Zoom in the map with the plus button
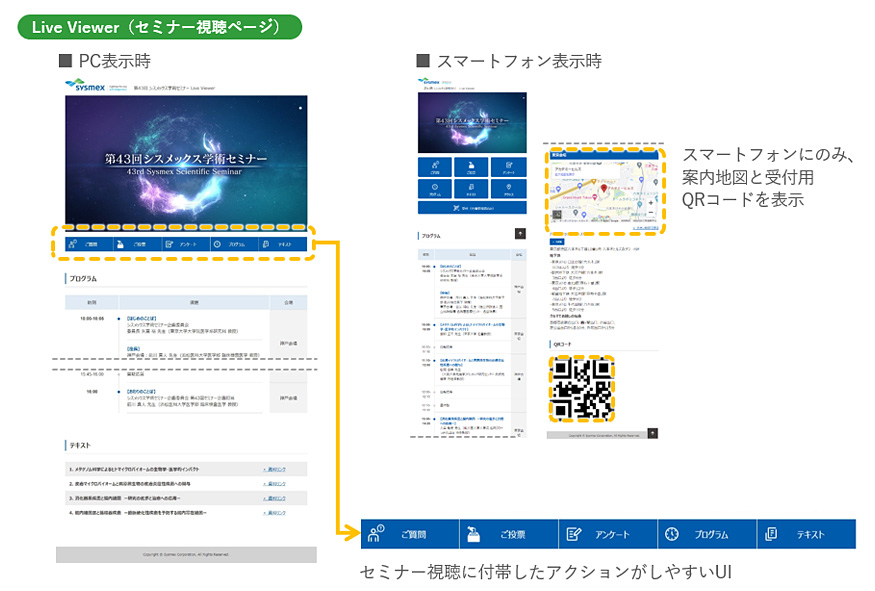The width and height of the screenshot is (875, 591). pyautogui.click(x=651, y=204)
